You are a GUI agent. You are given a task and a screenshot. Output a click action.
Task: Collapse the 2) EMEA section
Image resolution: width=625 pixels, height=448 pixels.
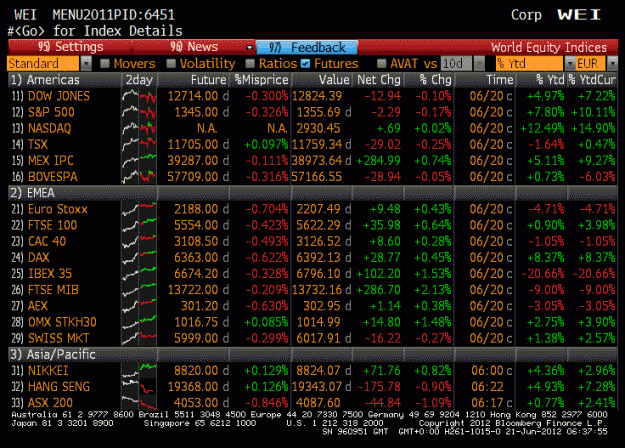[33, 193]
